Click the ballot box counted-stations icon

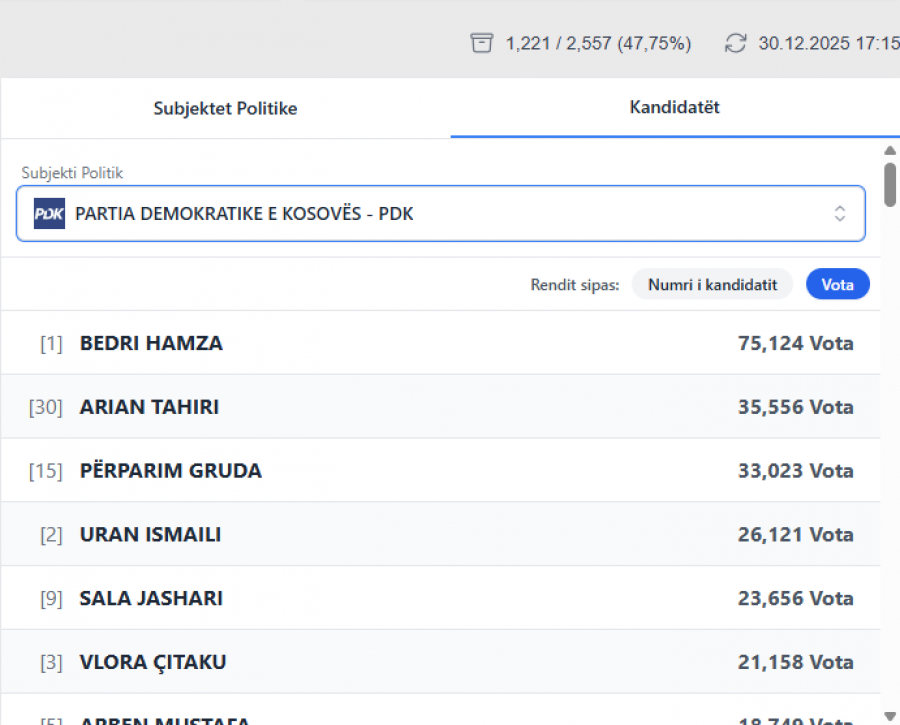click(481, 43)
